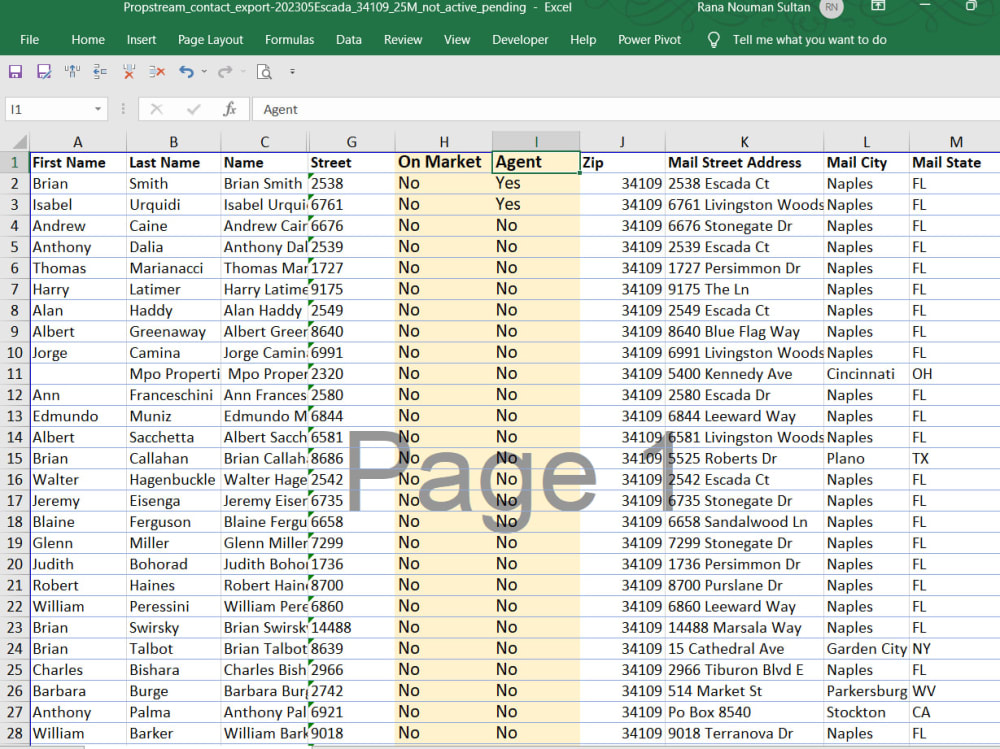This screenshot has width=1000, height=749.
Task: Click the Insert Sheet Rows icon
Action: (x=100, y=71)
